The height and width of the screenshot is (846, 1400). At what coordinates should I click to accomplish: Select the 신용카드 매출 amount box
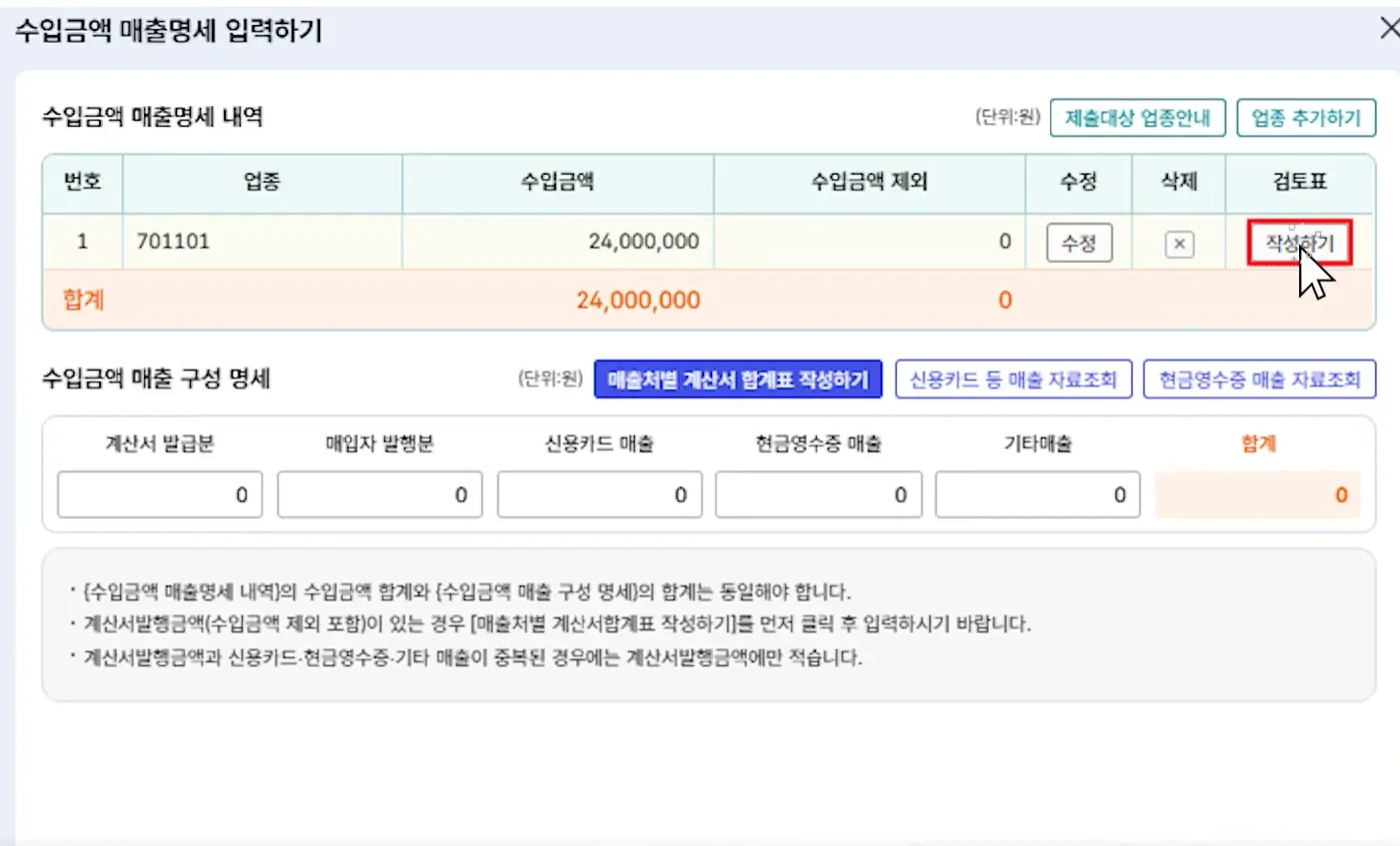[598, 495]
